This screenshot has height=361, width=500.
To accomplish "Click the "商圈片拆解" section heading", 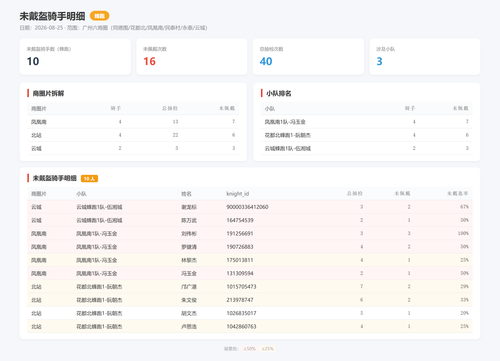I will (x=48, y=93).
